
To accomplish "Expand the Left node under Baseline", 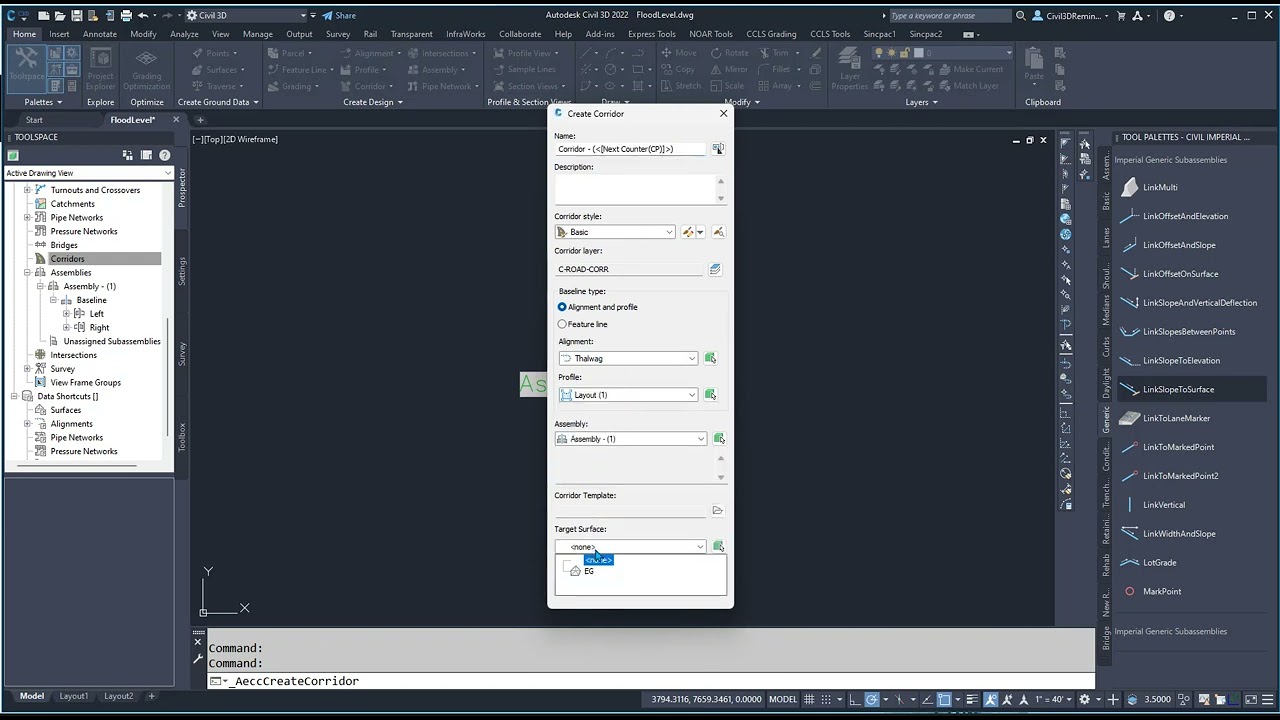I will click(x=66, y=314).
